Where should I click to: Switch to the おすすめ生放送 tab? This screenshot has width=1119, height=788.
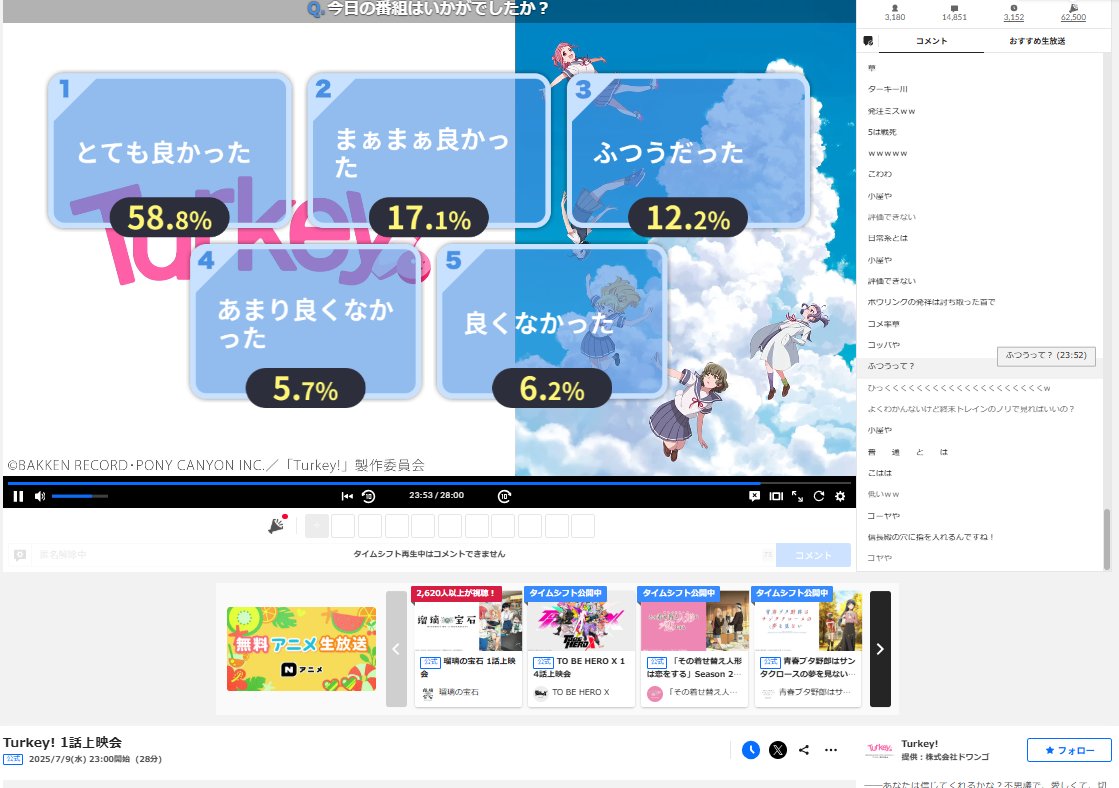[x=1037, y=41]
